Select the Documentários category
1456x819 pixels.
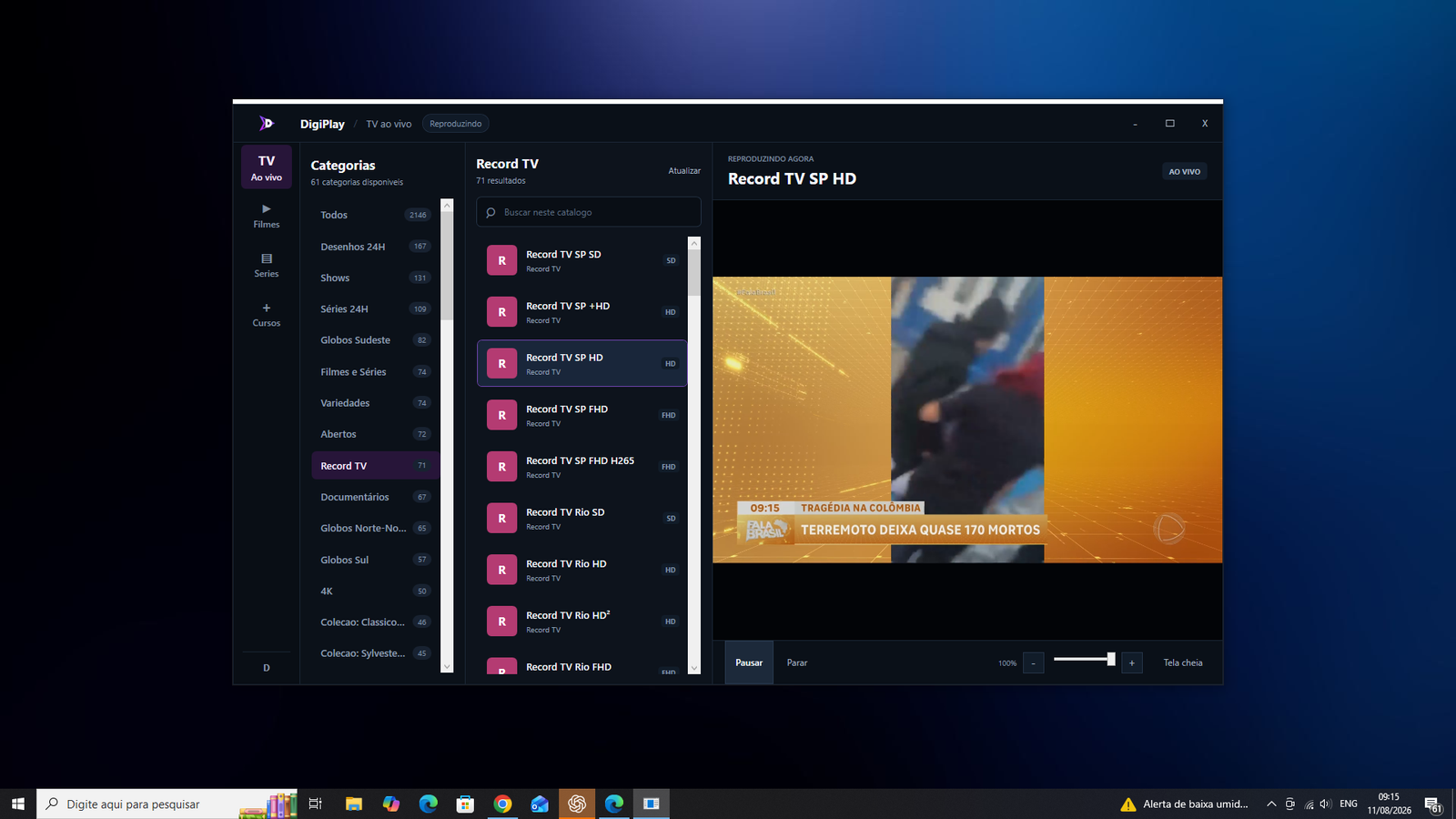coord(375,497)
